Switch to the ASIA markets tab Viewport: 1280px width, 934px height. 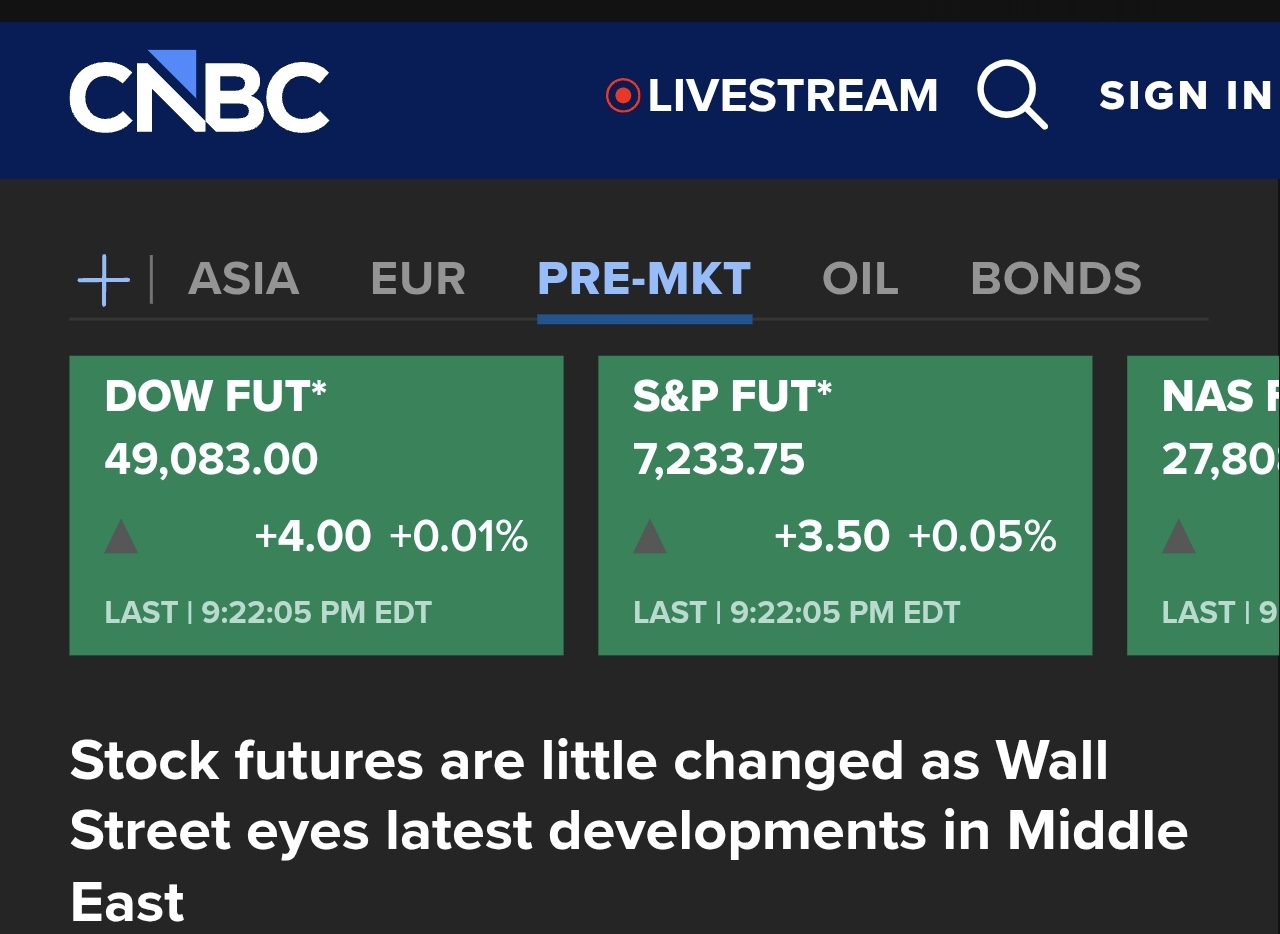[244, 279]
